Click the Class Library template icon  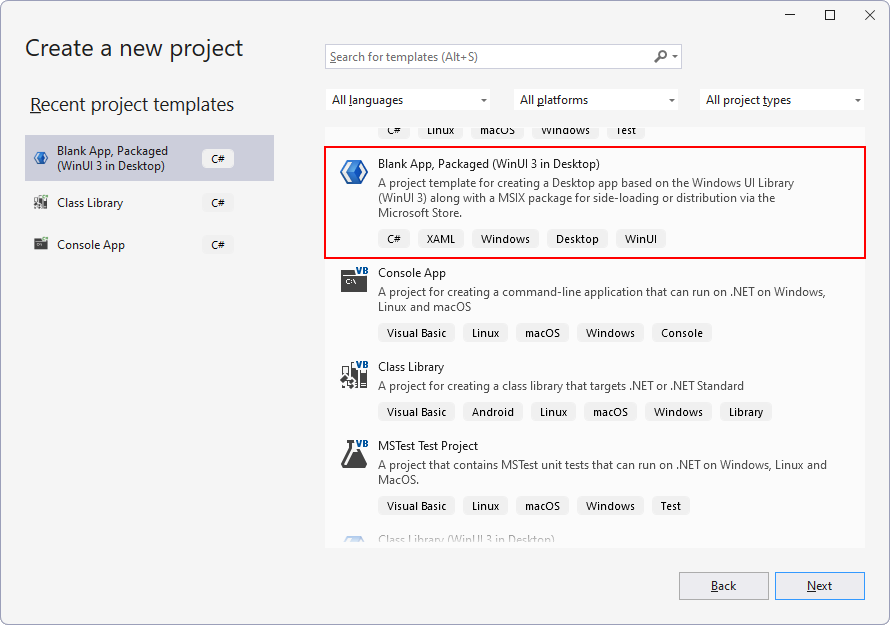[x=353, y=373]
